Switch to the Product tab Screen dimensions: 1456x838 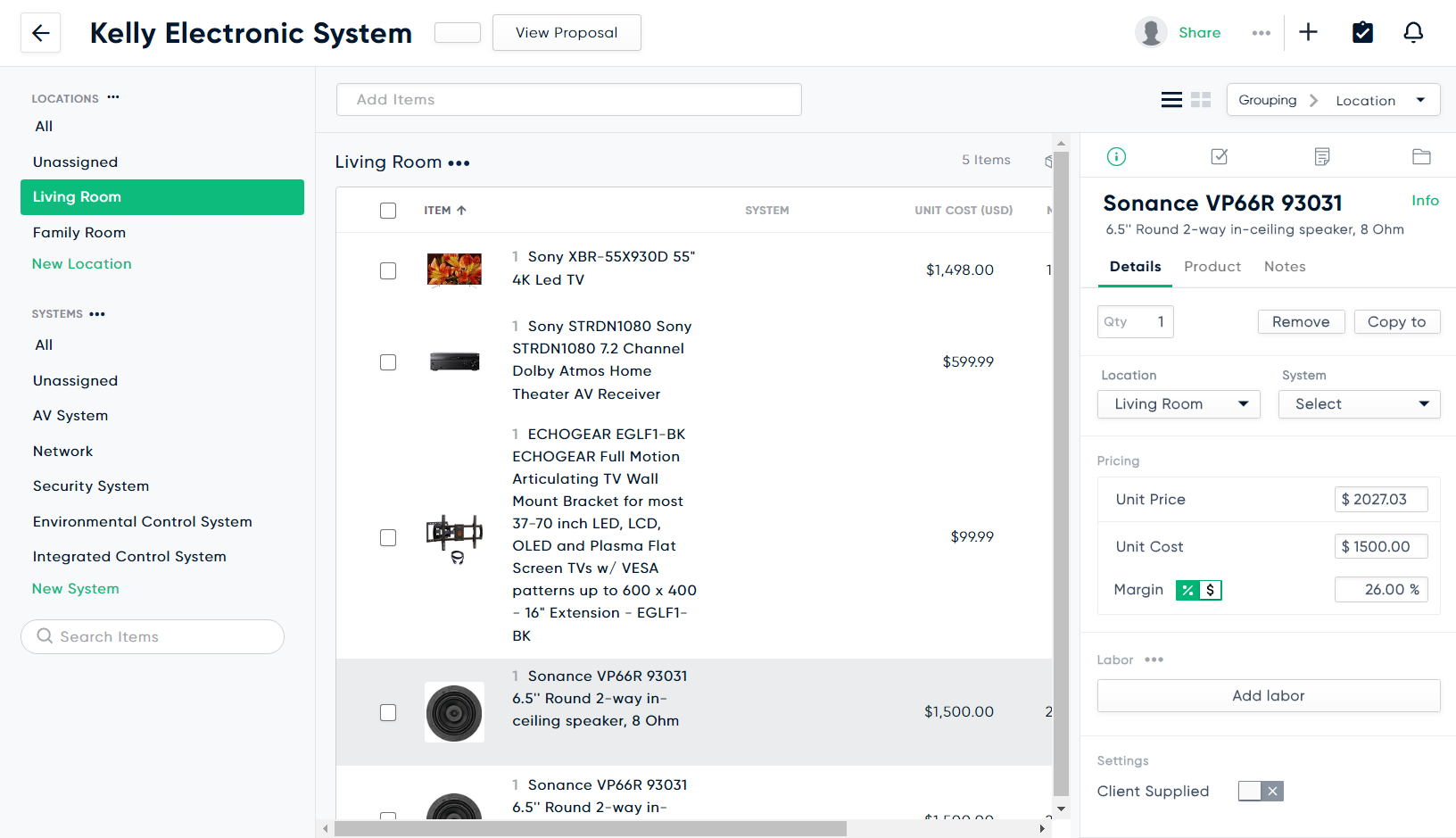(x=1212, y=267)
